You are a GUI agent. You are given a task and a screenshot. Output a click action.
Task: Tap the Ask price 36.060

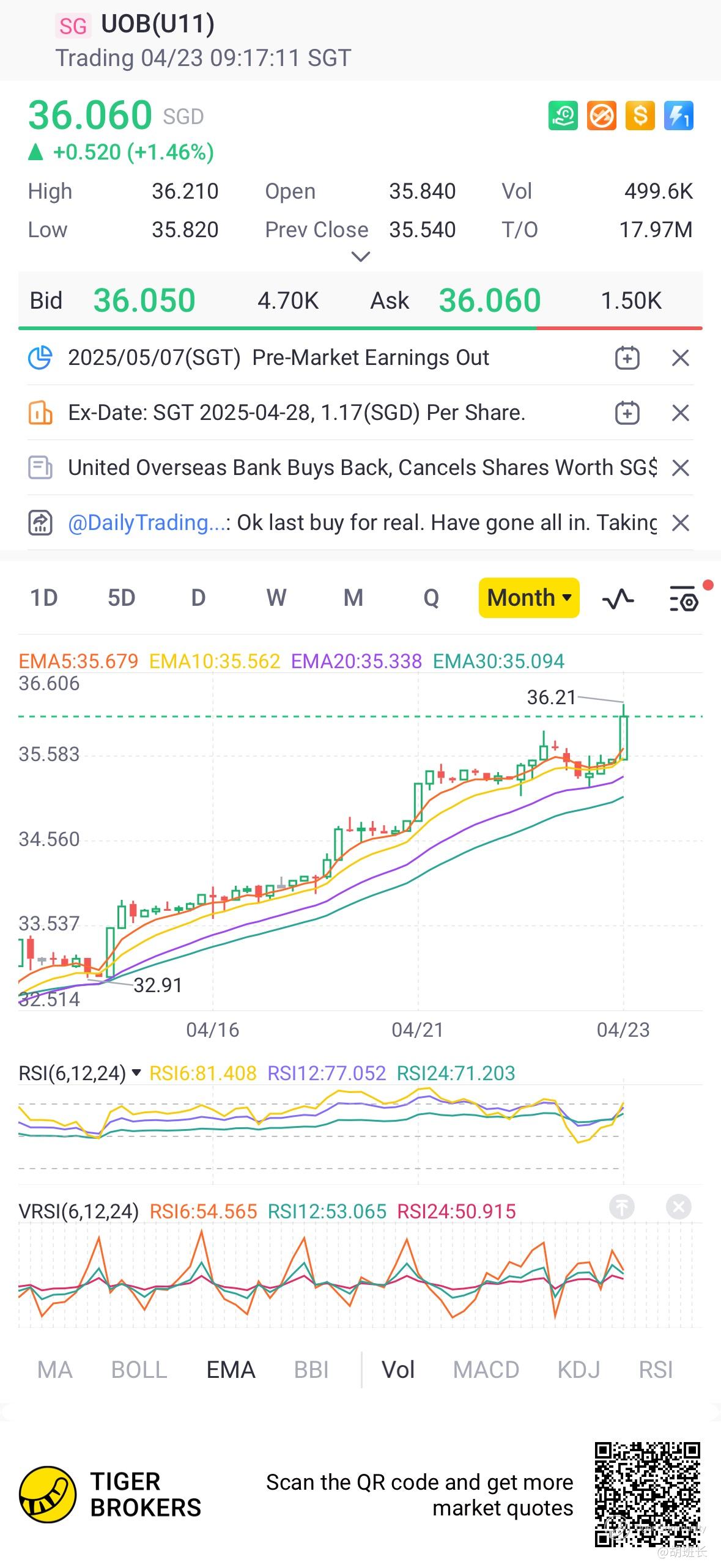(490, 301)
